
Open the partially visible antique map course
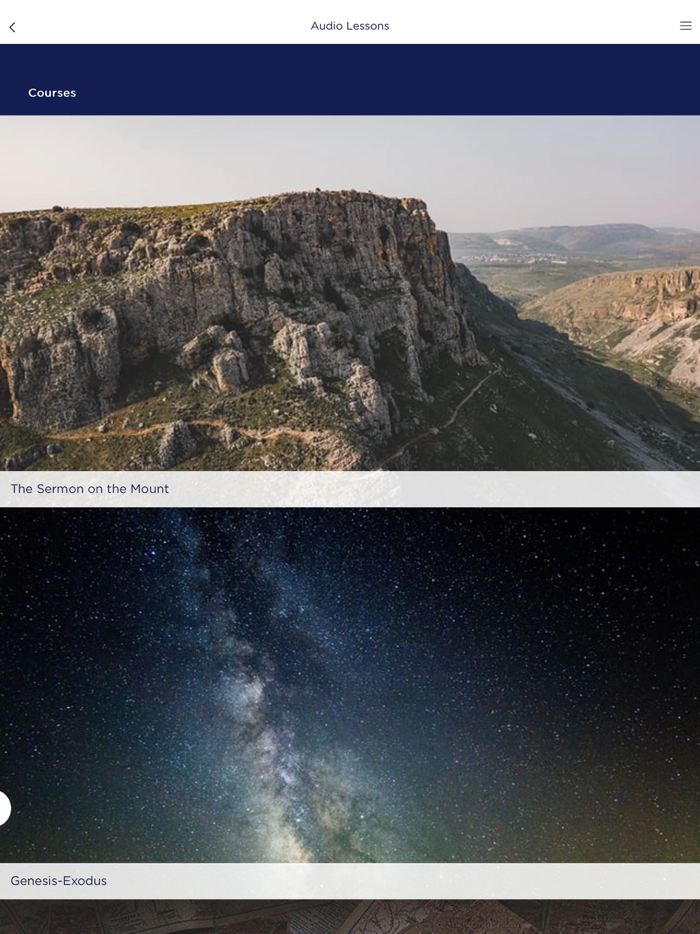(x=350, y=917)
